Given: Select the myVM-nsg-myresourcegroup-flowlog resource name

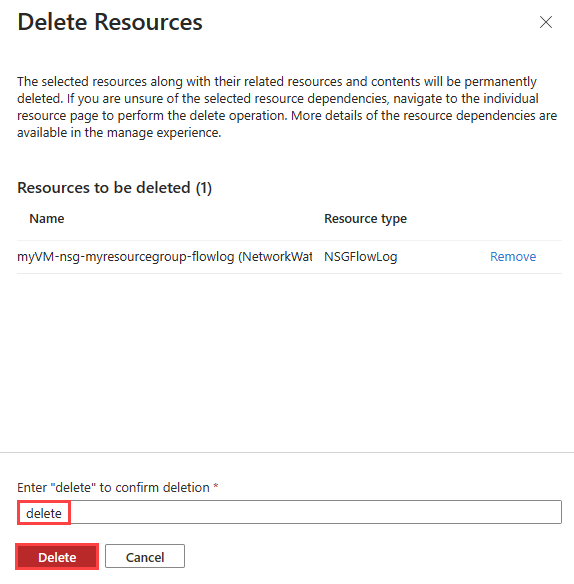Looking at the screenshot, I should [x=165, y=257].
